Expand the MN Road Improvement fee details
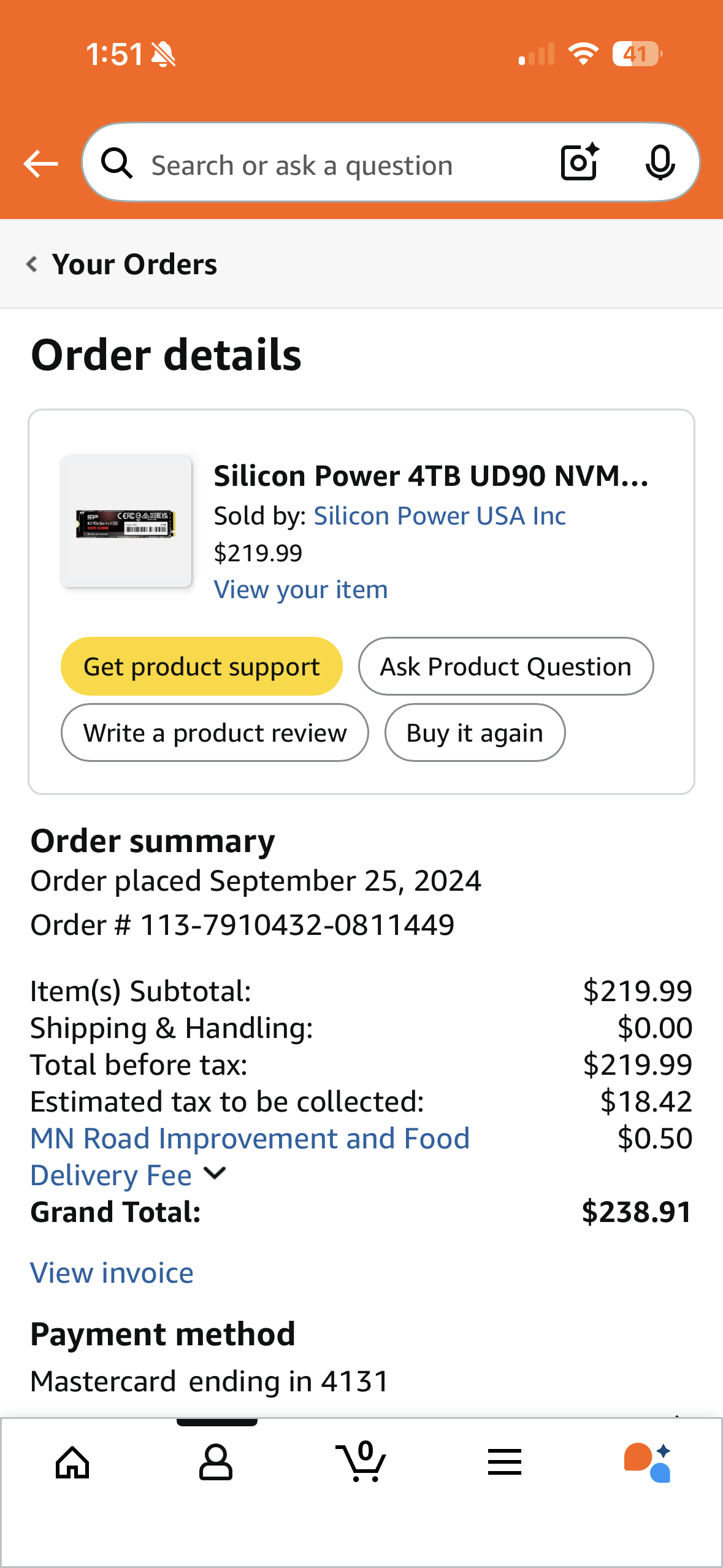The image size is (723, 1568). coord(215,1173)
